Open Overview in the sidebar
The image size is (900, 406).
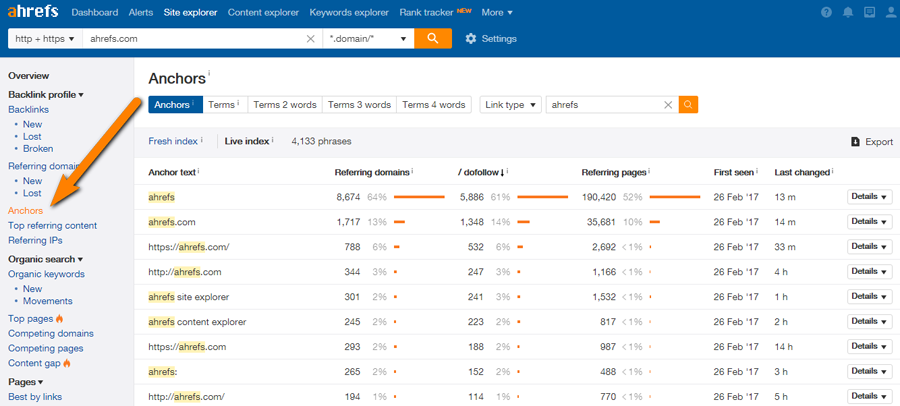coord(29,76)
